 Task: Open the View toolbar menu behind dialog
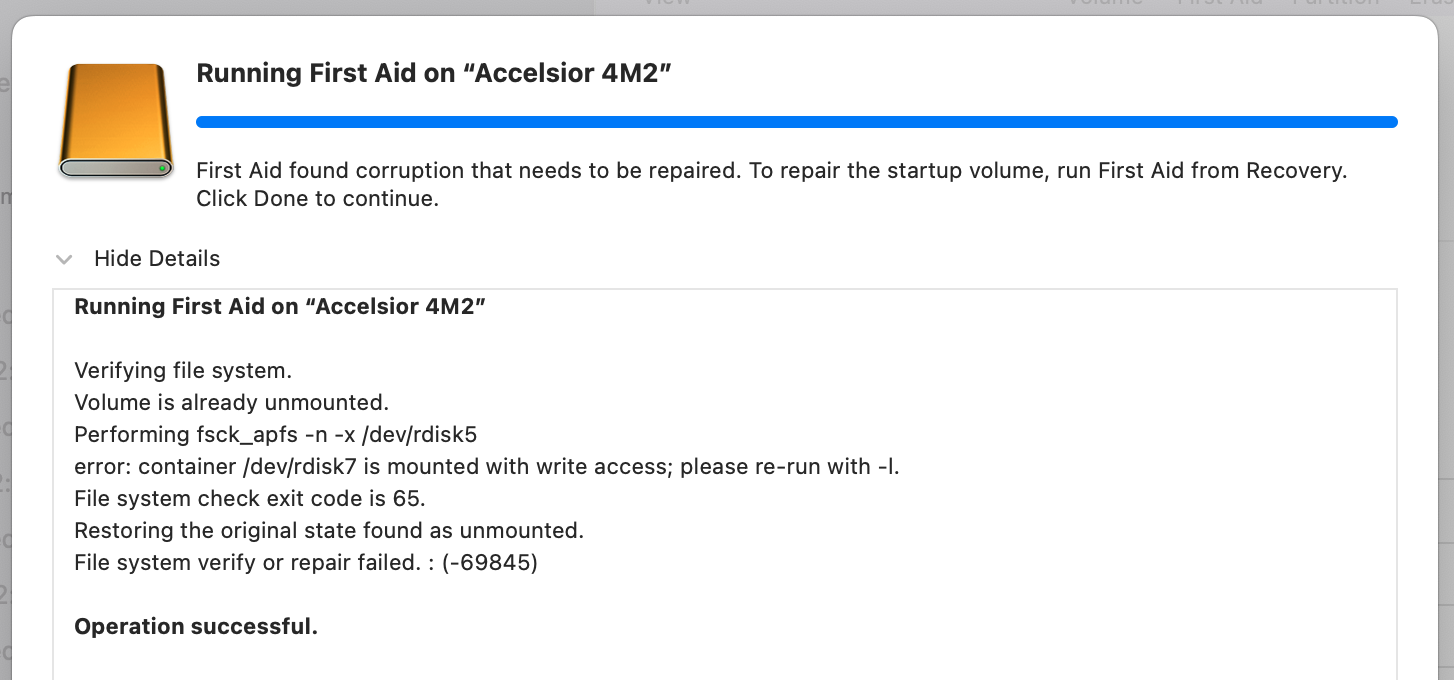point(667,3)
